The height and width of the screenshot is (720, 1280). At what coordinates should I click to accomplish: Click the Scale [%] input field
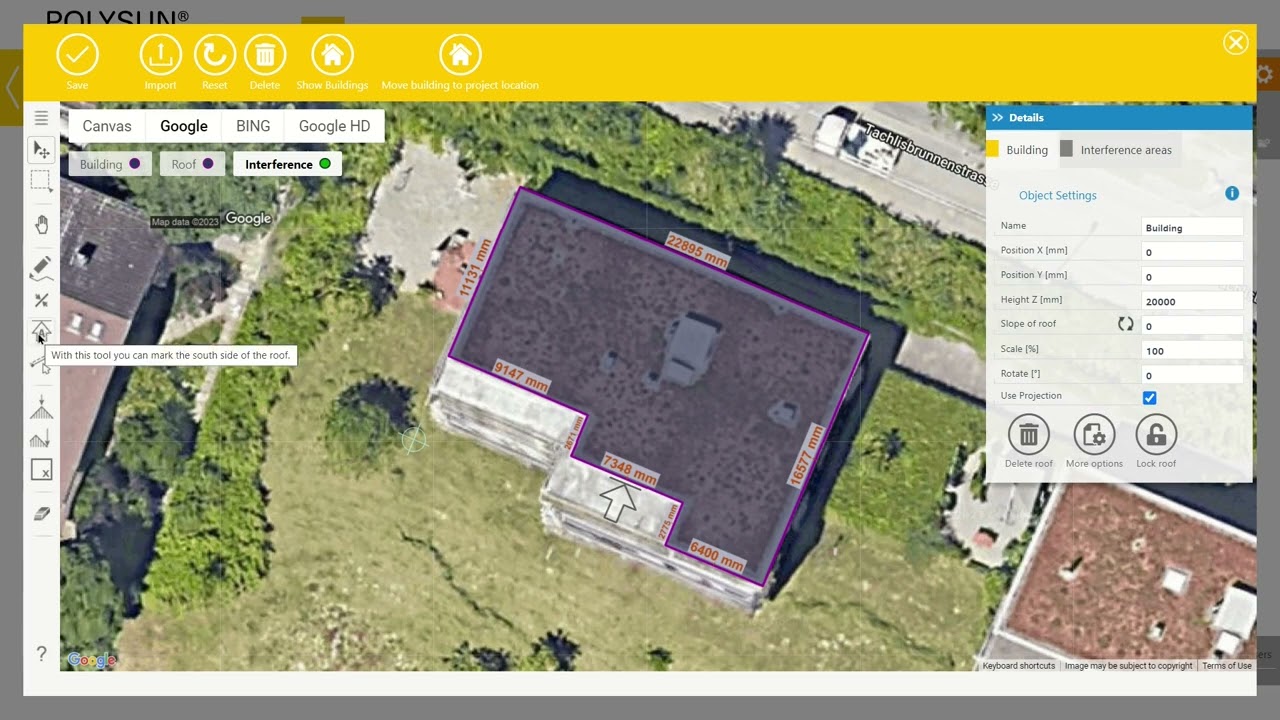pos(1192,351)
